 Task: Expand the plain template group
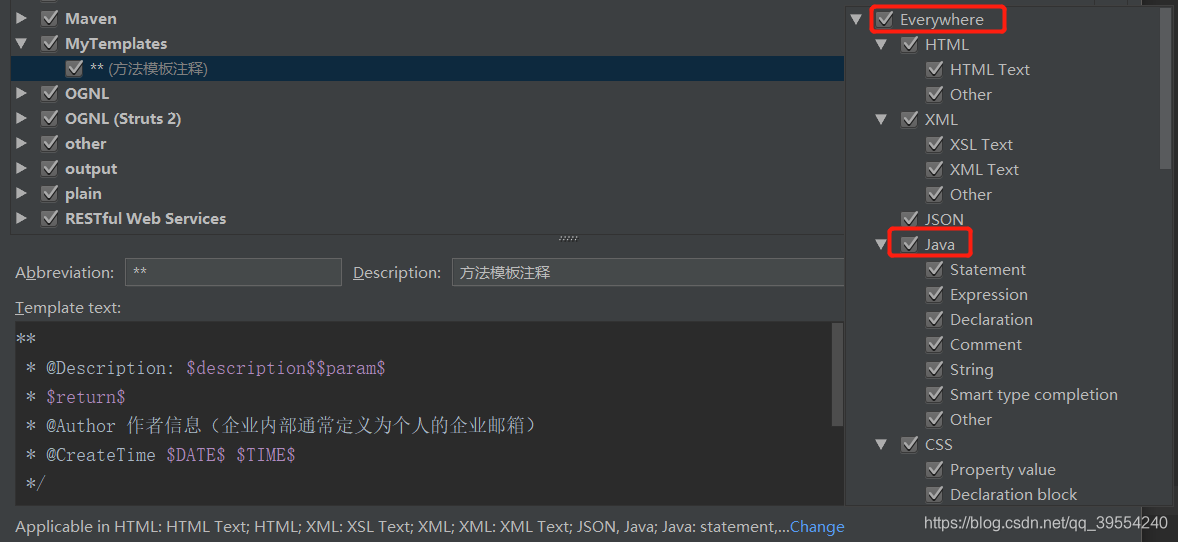coord(21,193)
